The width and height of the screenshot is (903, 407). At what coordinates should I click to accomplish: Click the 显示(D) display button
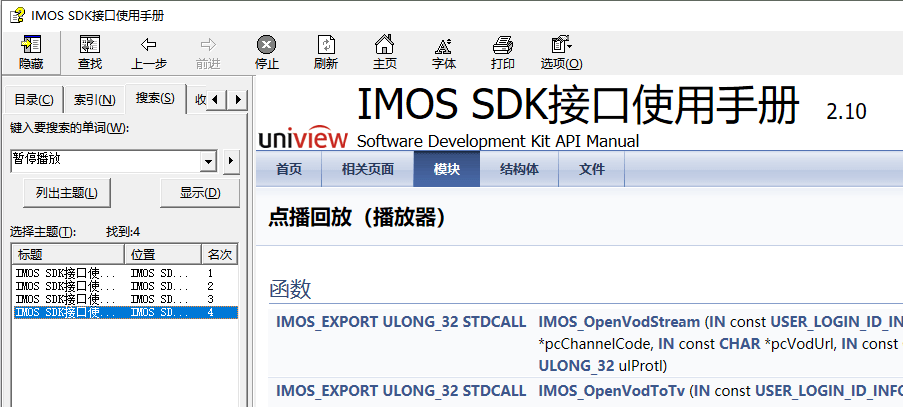point(200,193)
